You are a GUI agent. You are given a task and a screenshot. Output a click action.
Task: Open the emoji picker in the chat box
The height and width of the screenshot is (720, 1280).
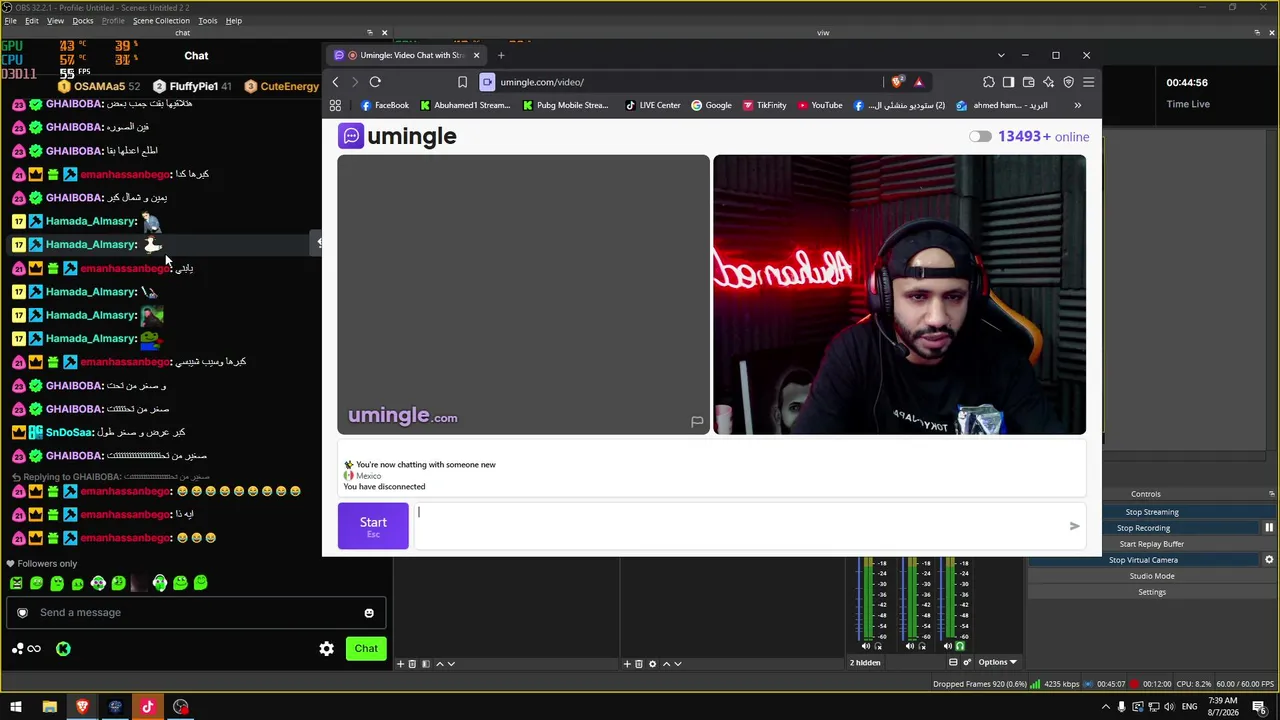coord(369,613)
